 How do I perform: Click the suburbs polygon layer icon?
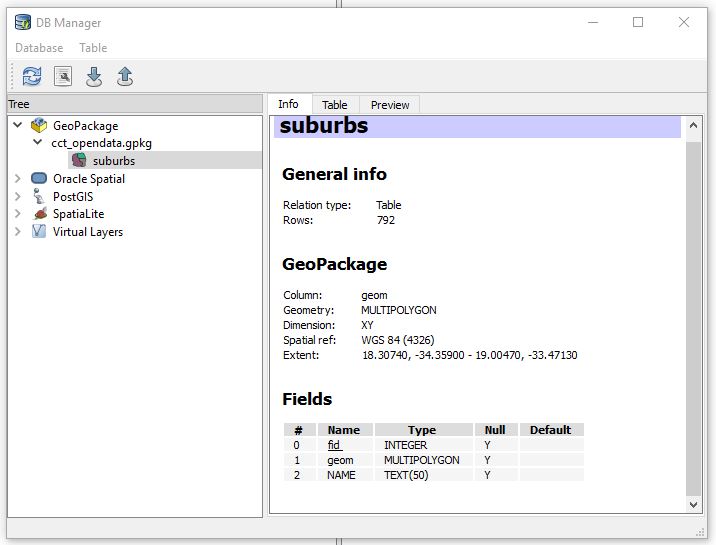[x=79, y=160]
